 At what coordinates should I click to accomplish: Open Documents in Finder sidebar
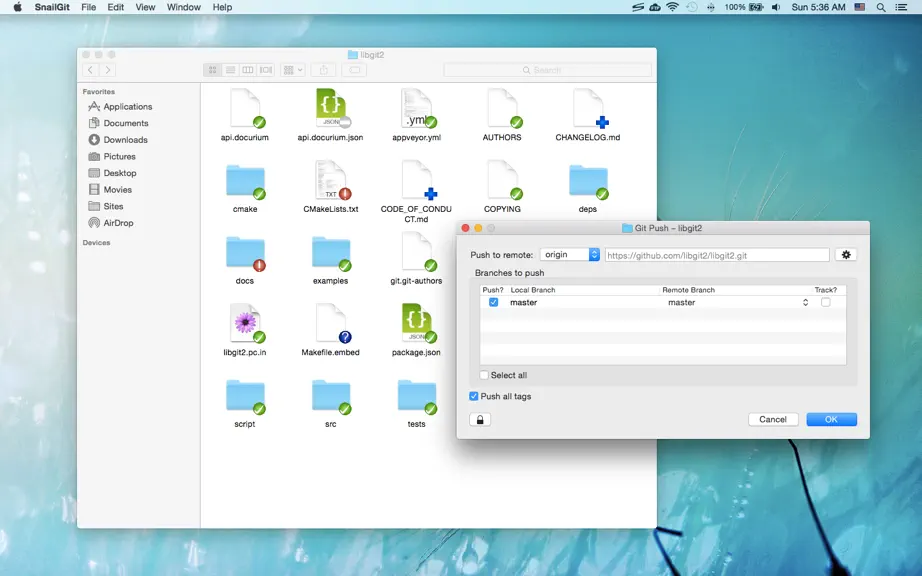click(x=118, y=123)
